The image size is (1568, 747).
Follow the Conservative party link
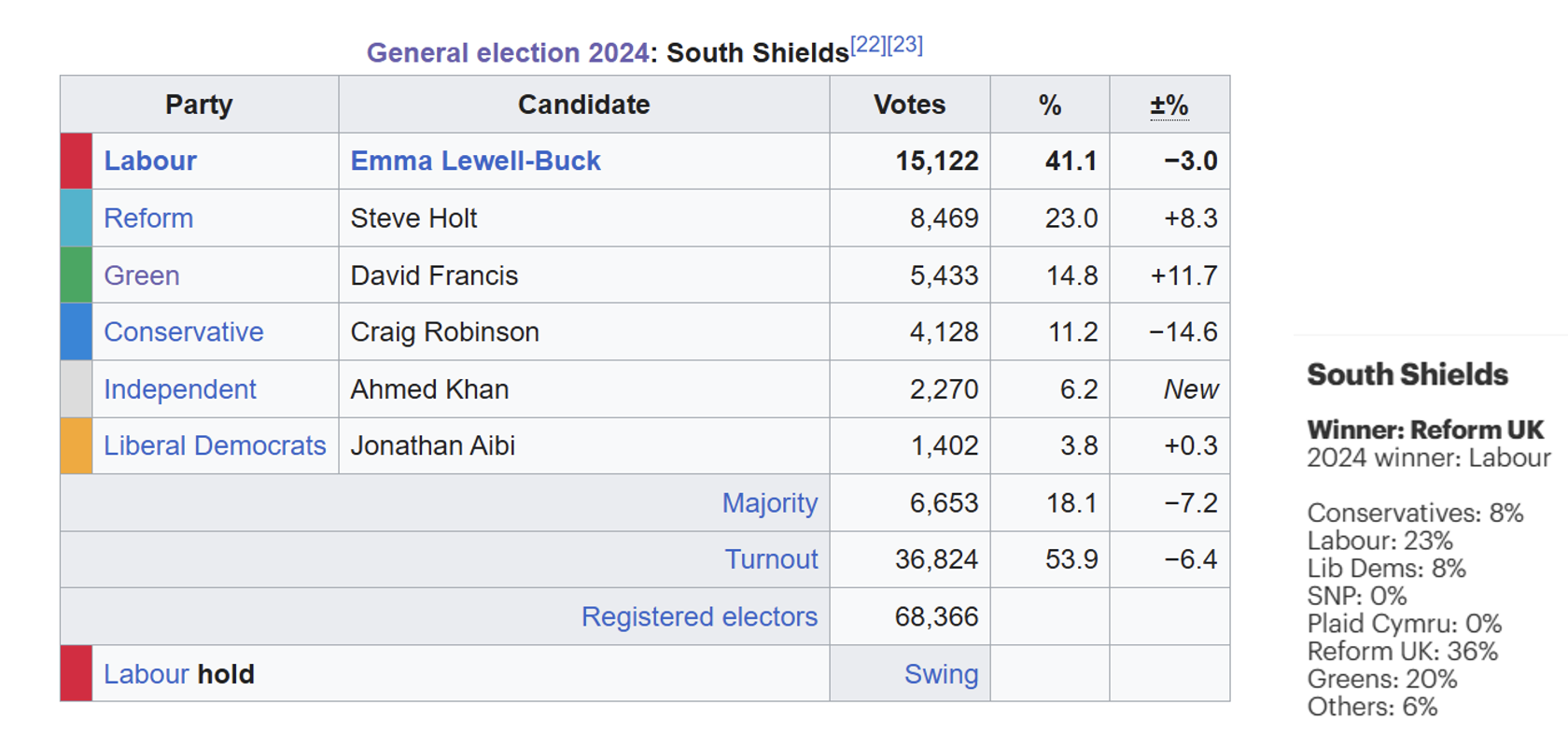pos(183,331)
